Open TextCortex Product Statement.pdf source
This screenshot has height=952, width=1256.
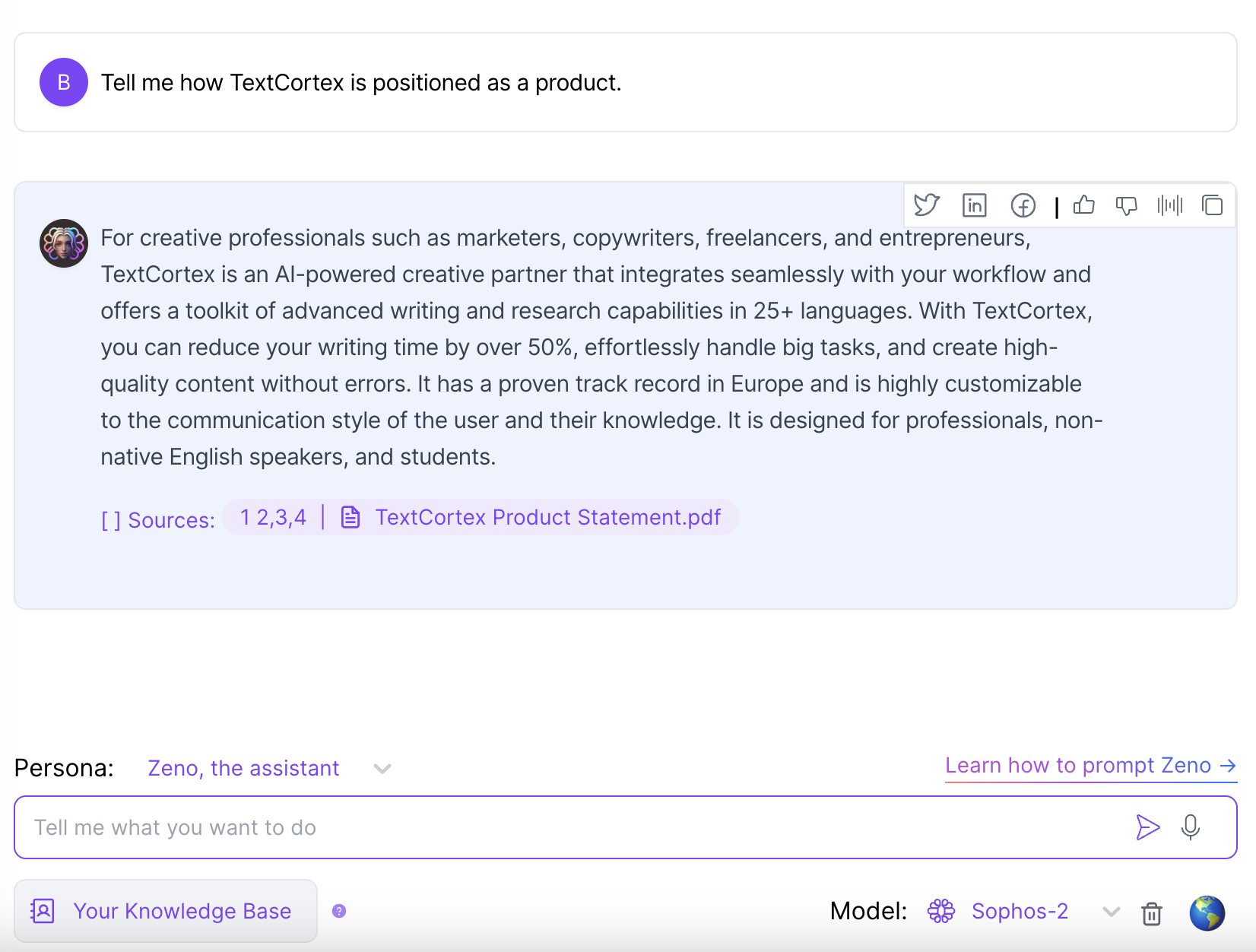547,517
